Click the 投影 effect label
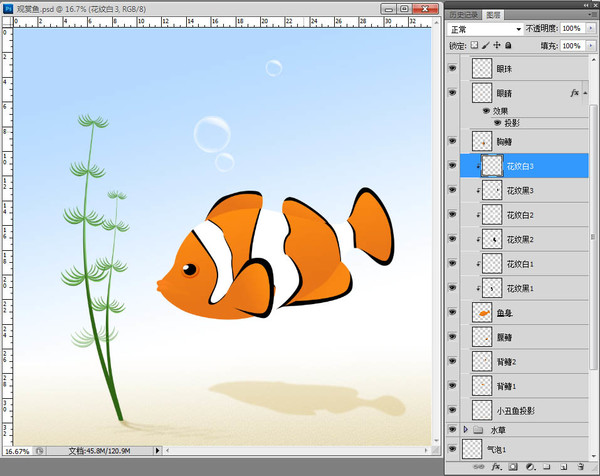This screenshot has height=476, width=600. coord(512,123)
